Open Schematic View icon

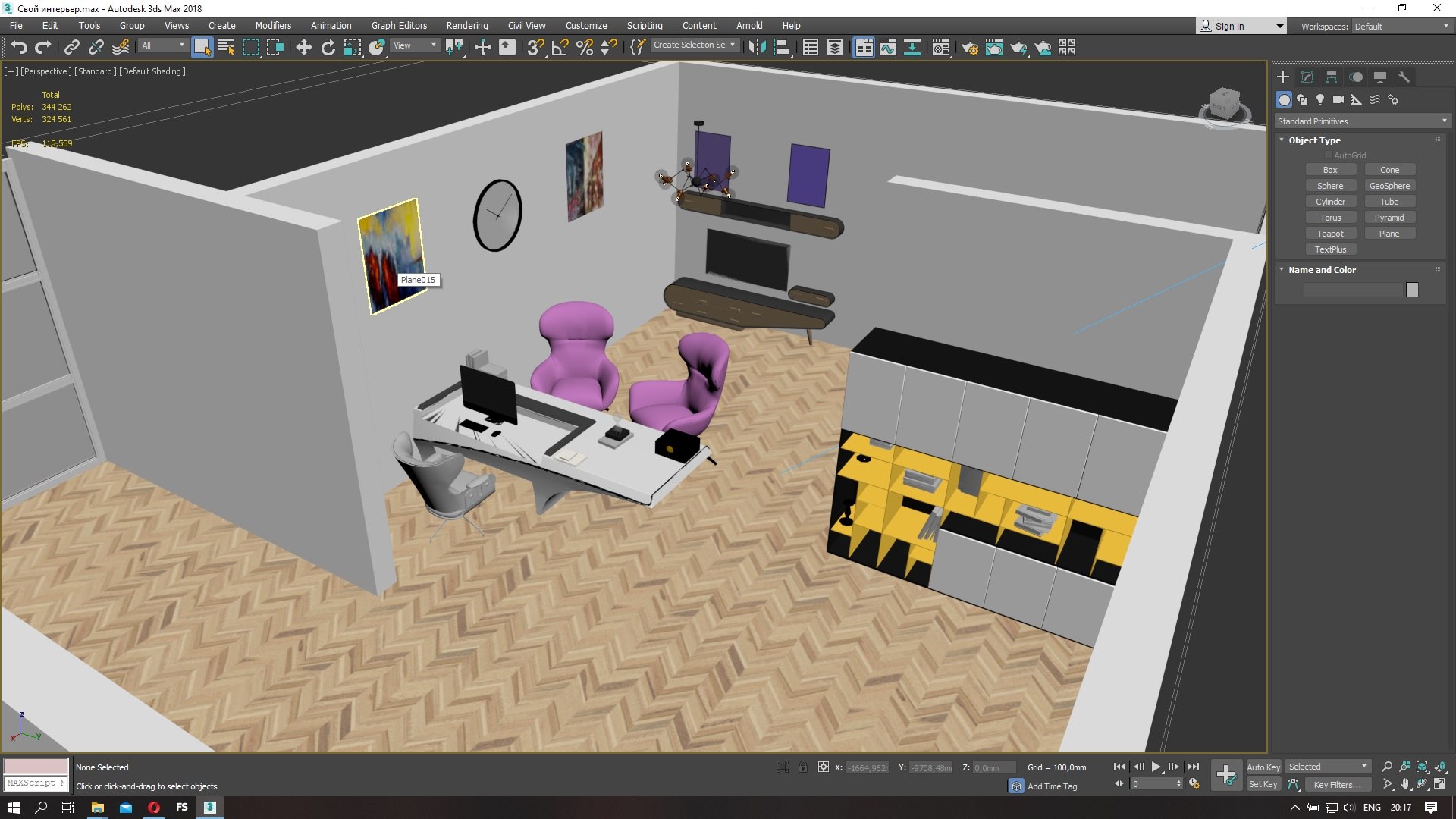coord(912,48)
